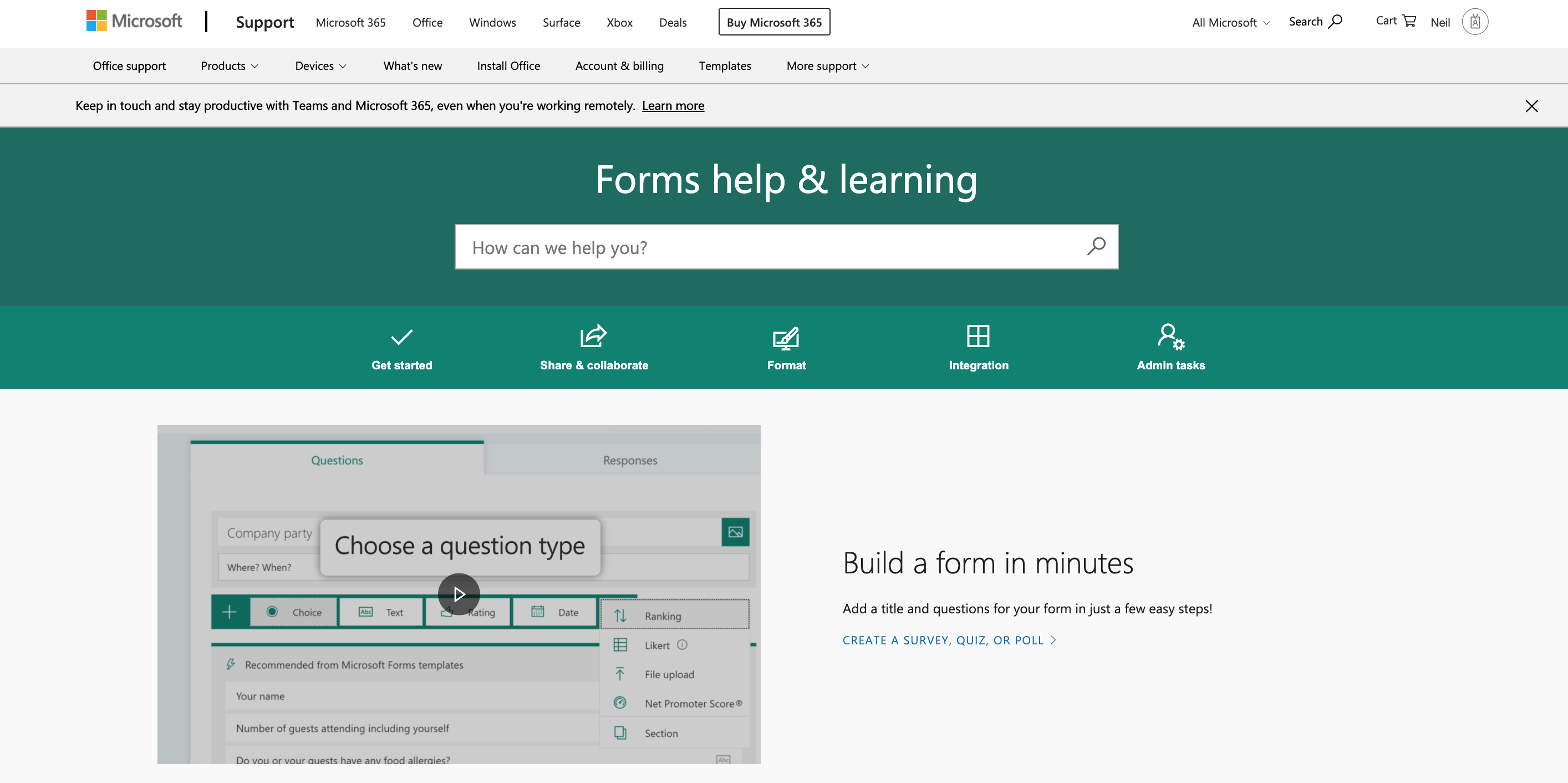1568x783 pixels.
Task: Expand the Products dropdown menu
Action: click(x=230, y=66)
